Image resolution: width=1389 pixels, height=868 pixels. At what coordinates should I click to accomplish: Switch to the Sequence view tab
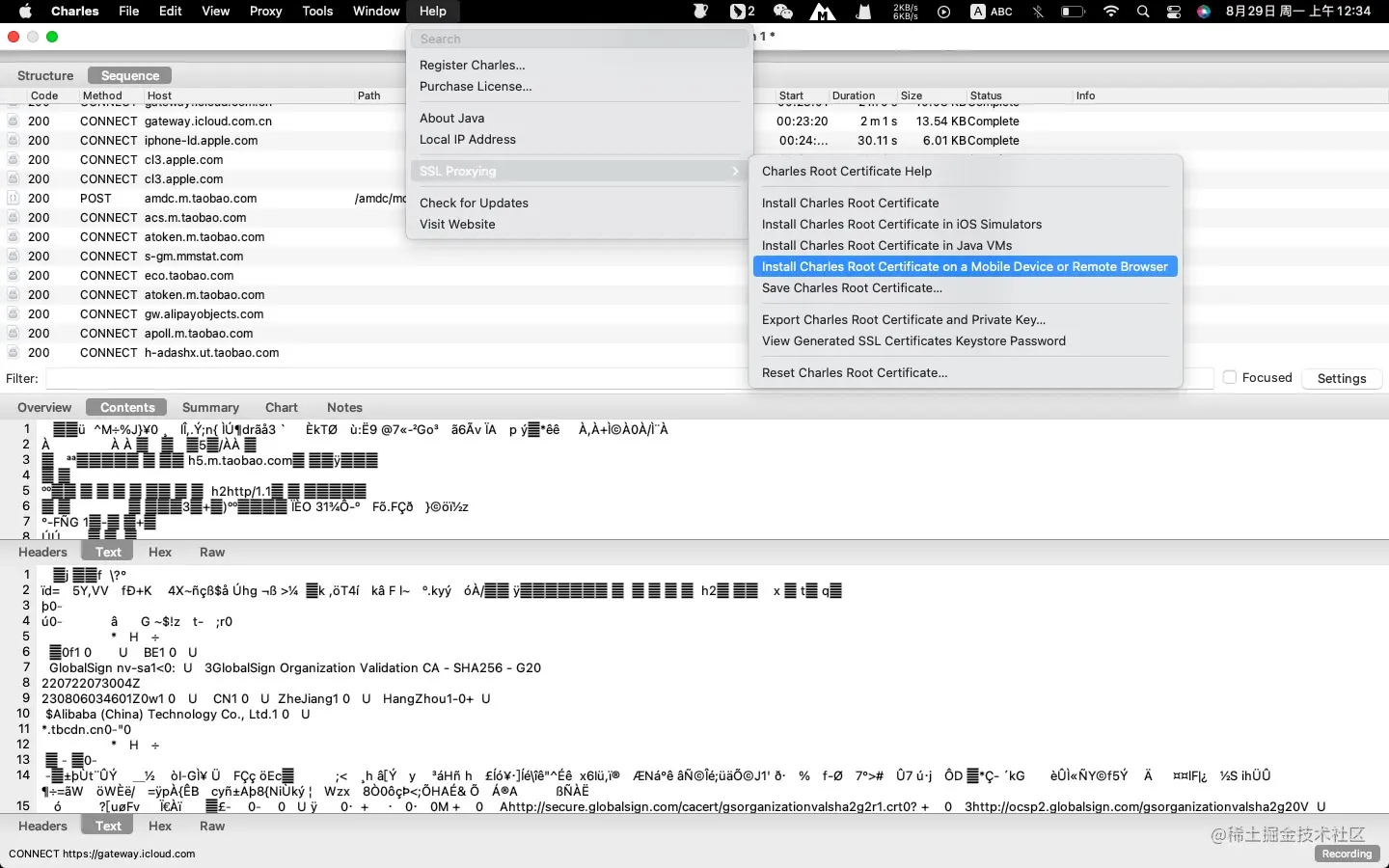coord(130,75)
